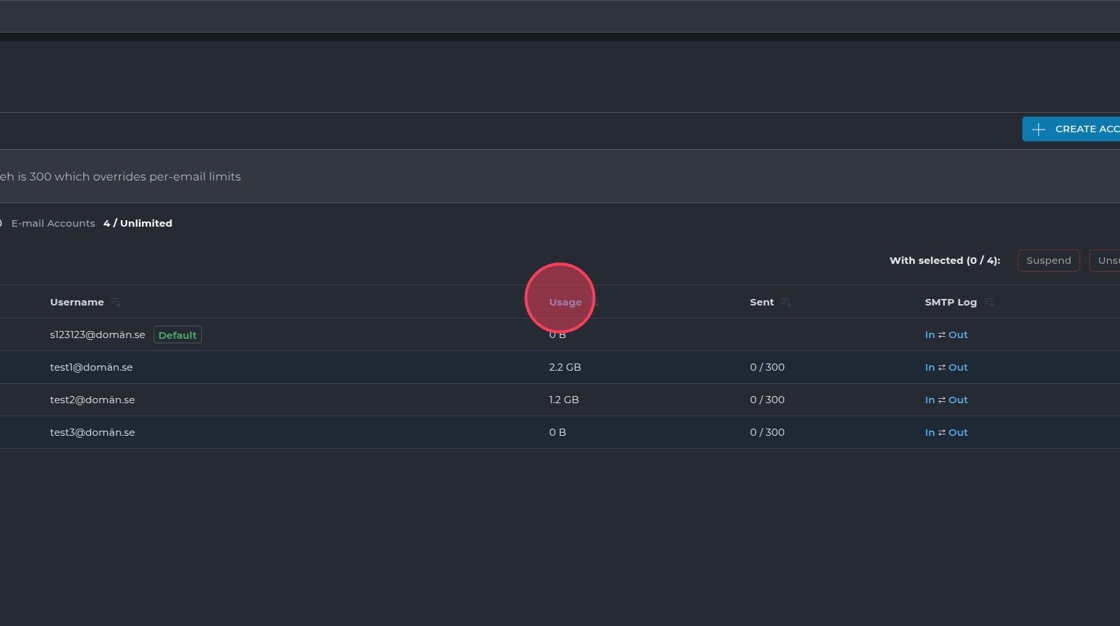Select the test1@domän.se username
This screenshot has height=626, width=1120.
91,367
